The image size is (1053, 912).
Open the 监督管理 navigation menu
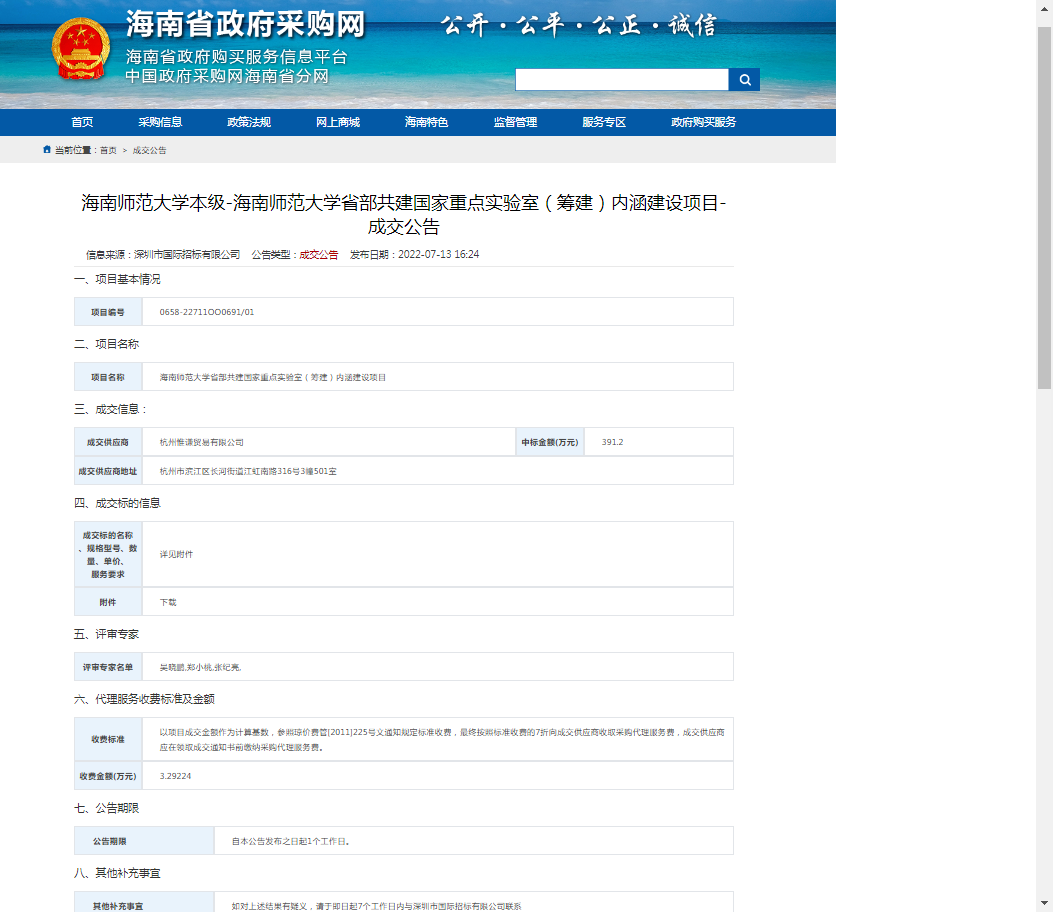coord(515,122)
